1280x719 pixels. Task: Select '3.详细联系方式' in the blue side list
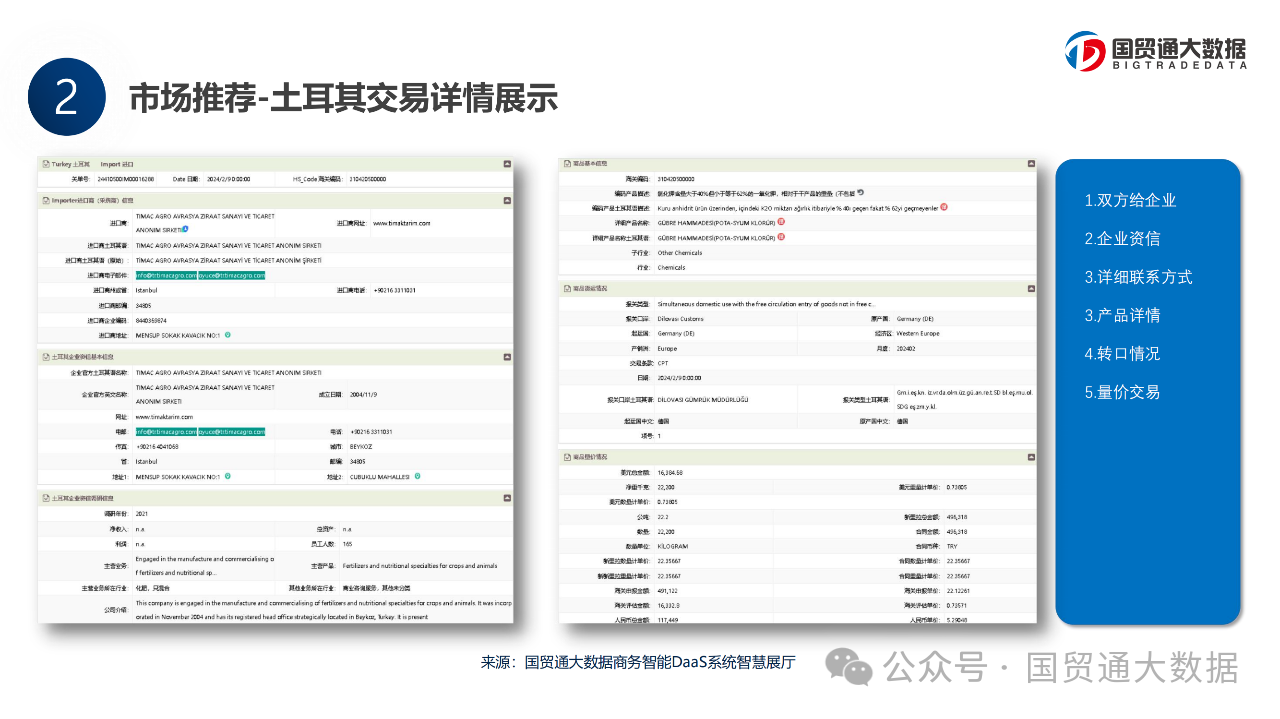coord(1138,277)
